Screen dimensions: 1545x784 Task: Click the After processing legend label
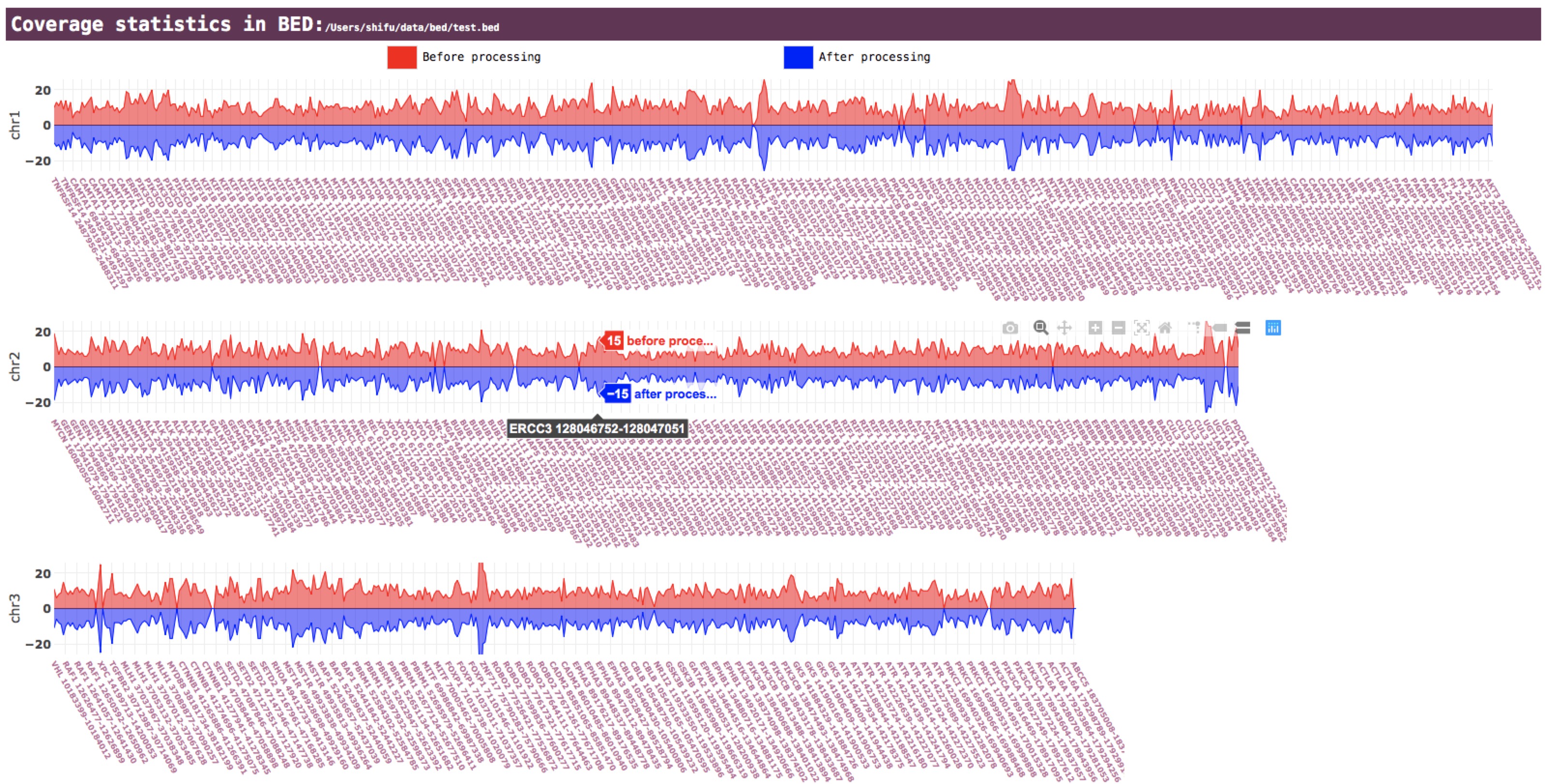point(874,57)
